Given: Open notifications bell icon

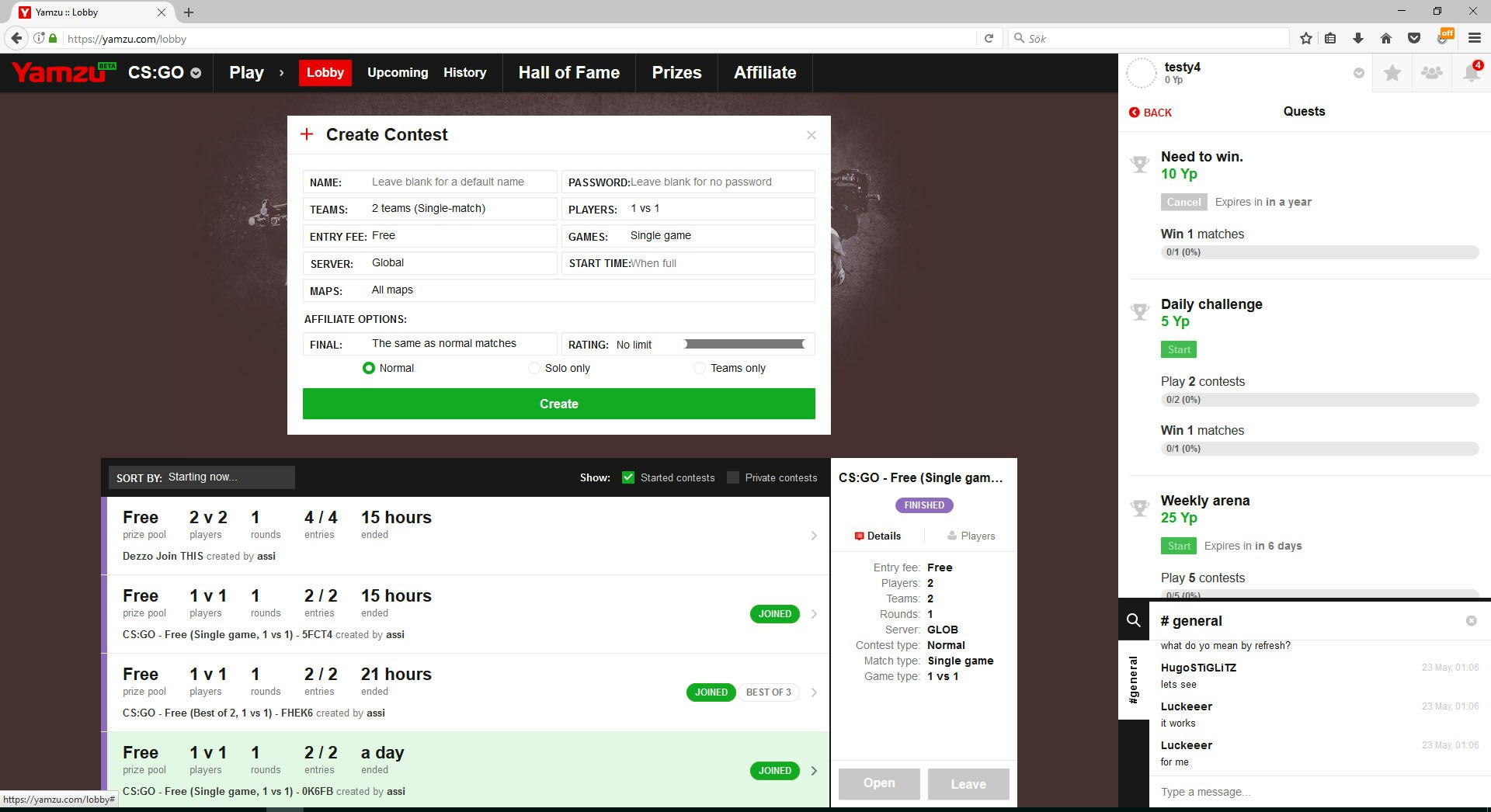Looking at the screenshot, I should pos(1472,73).
